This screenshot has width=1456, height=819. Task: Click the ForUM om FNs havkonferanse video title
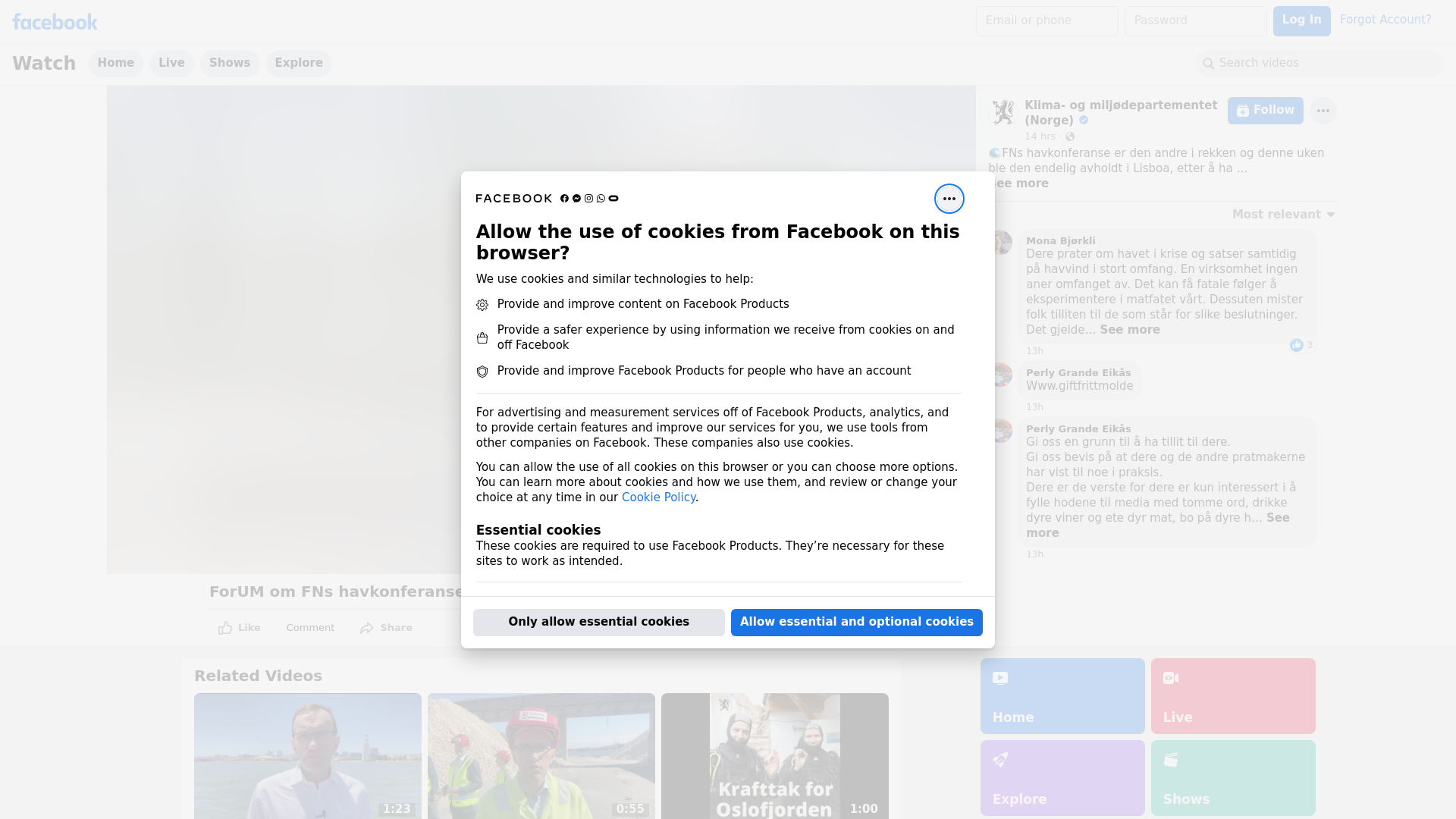pyautogui.click(x=337, y=592)
